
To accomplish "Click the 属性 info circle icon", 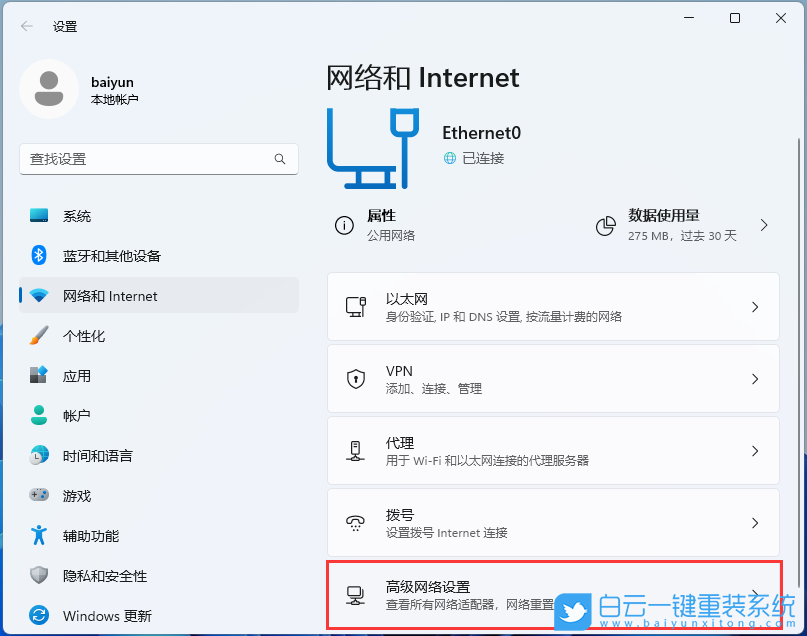I will point(343,225).
